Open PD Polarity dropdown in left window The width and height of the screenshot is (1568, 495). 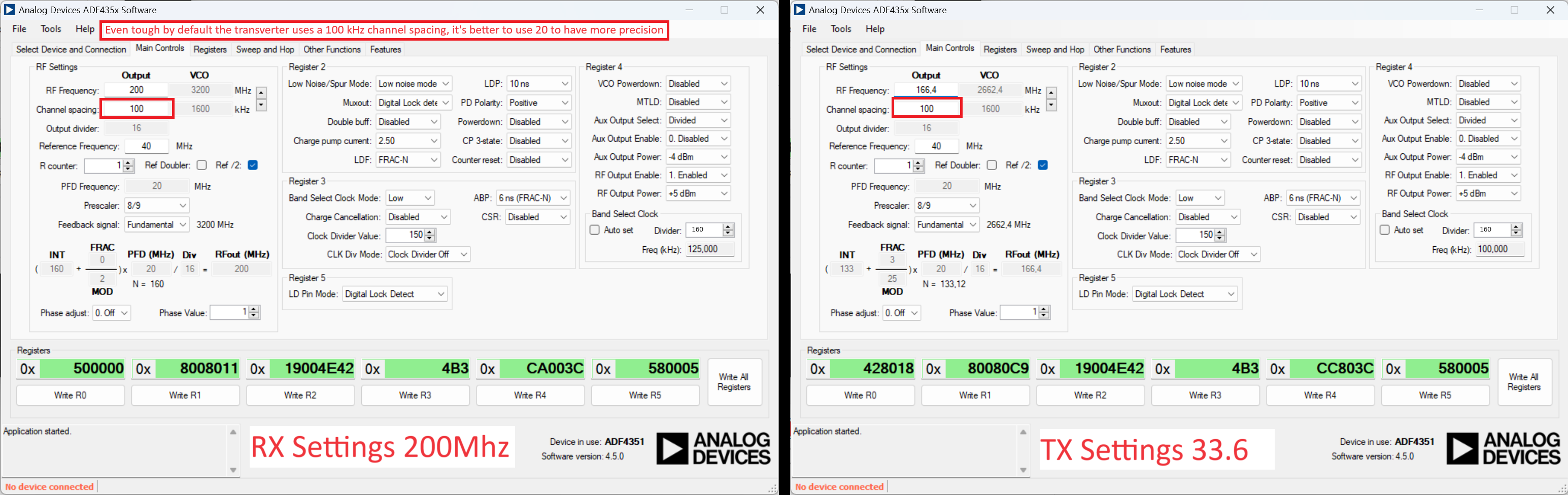point(539,103)
